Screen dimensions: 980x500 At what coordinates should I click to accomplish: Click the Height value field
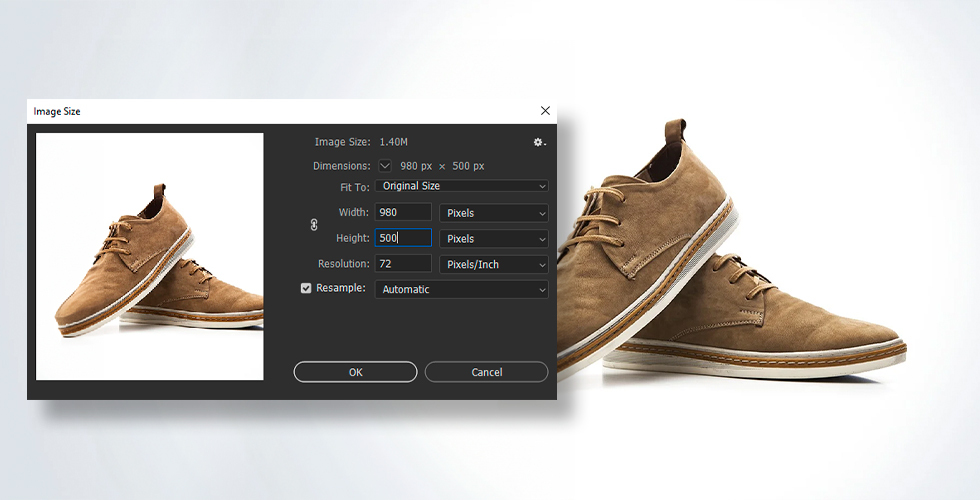(x=403, y=238)
